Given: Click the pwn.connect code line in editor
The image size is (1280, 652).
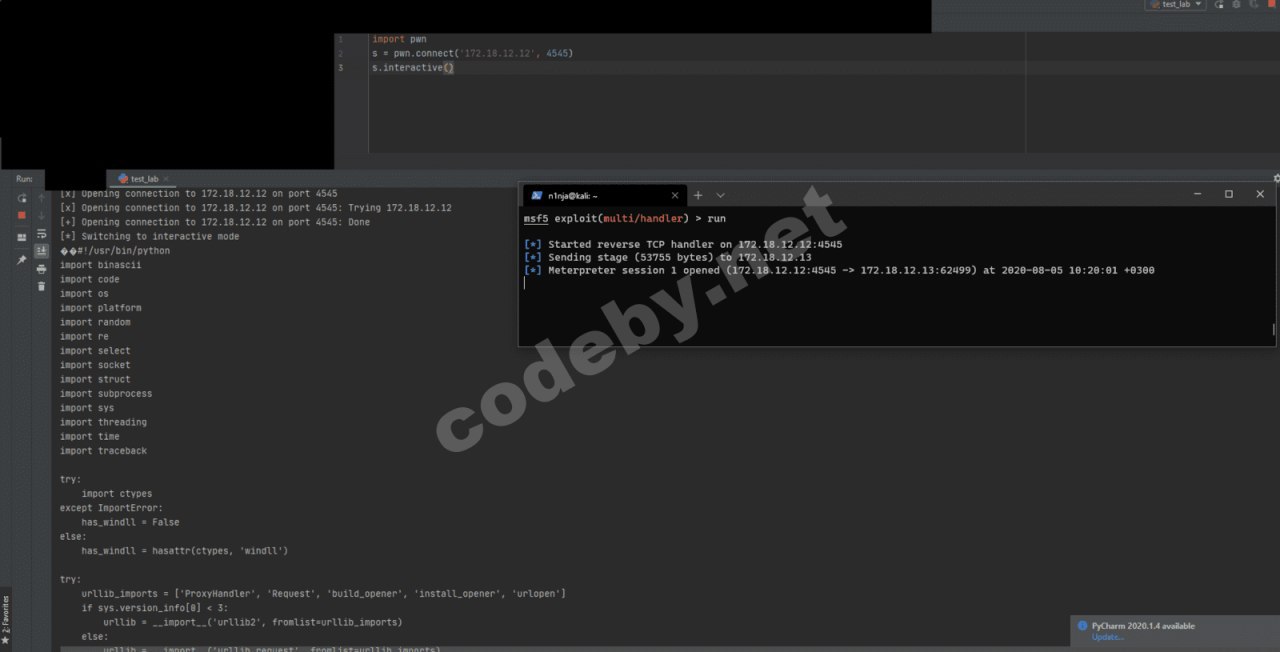Looking at the screenshot, I should tap(472, 53).
